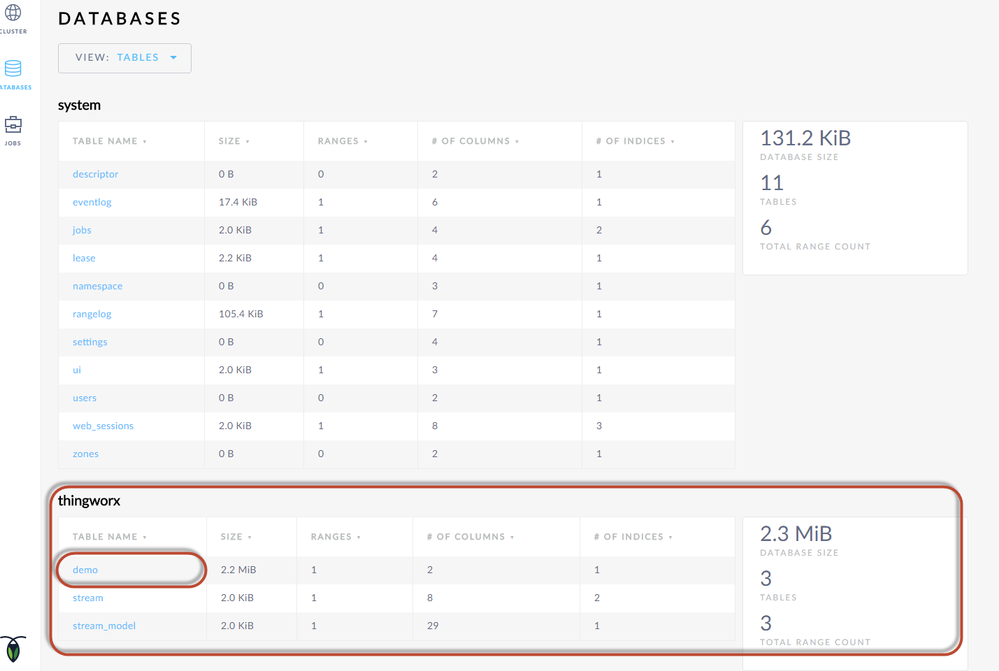Open the Jobs briefcase icon
Viewport: 999px width, 671px height.
[x=13, y=124]
